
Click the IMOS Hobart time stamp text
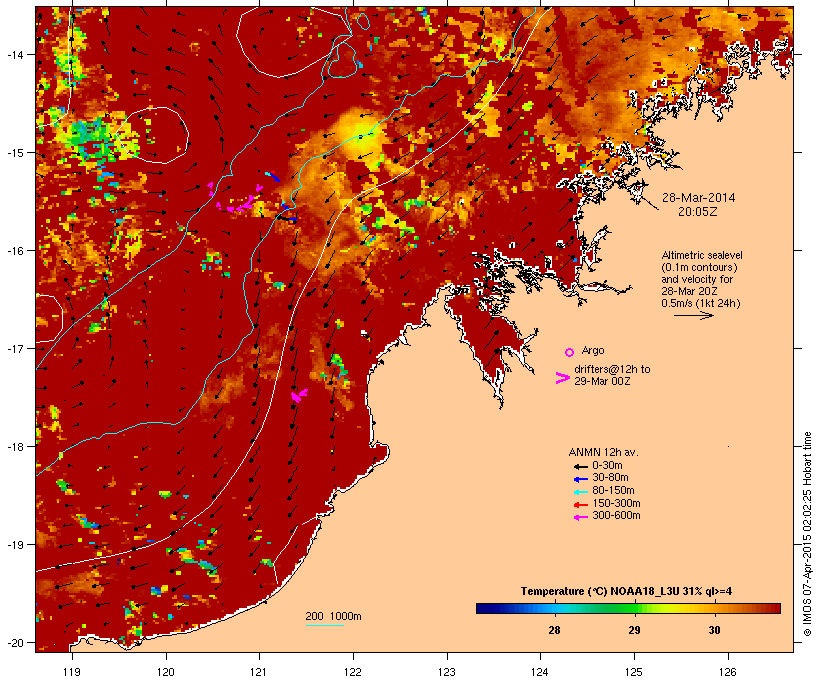coord(807,534)
